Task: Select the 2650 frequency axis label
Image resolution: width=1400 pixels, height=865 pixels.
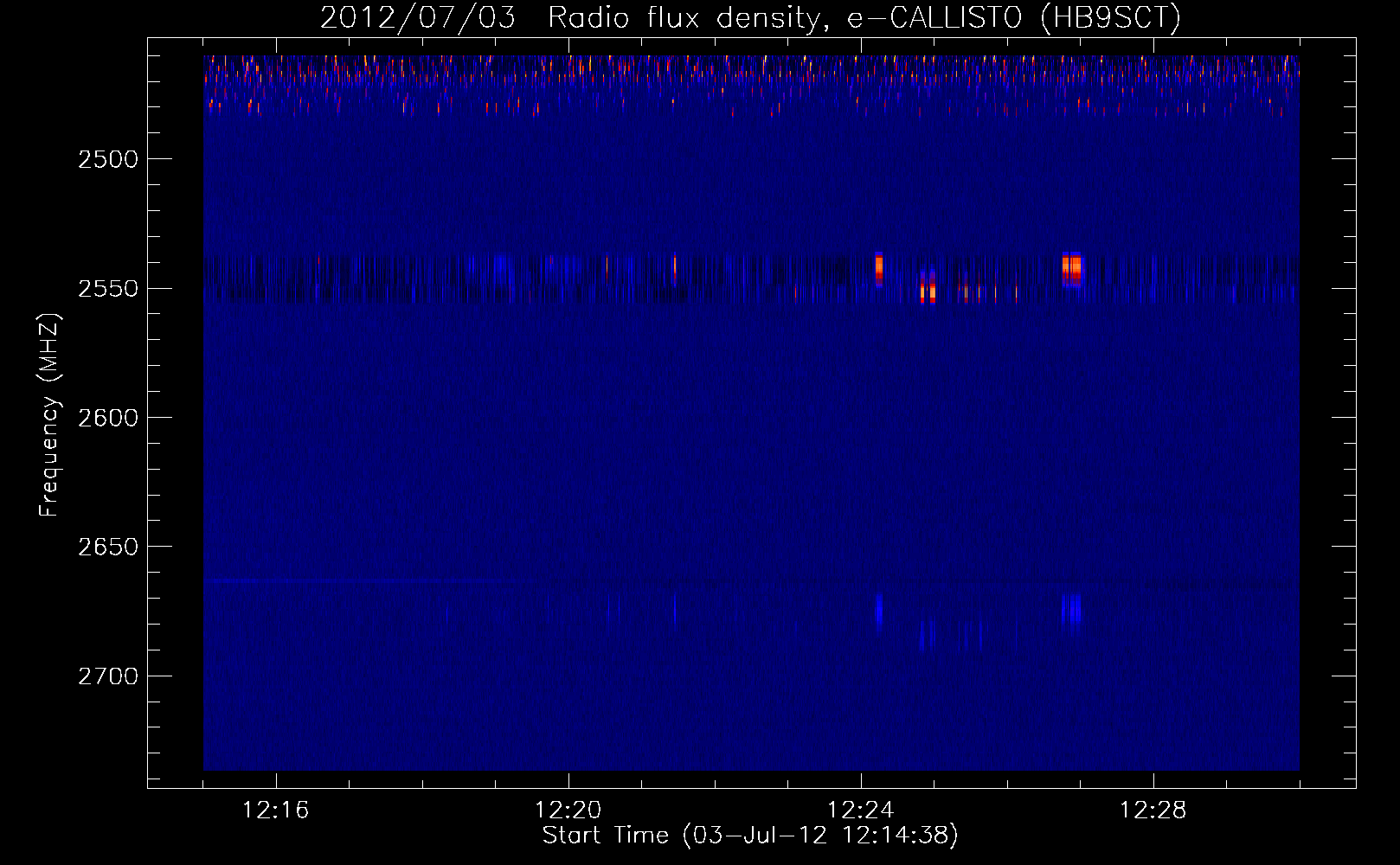Action: pyautogui.click(x=108, y=547)
